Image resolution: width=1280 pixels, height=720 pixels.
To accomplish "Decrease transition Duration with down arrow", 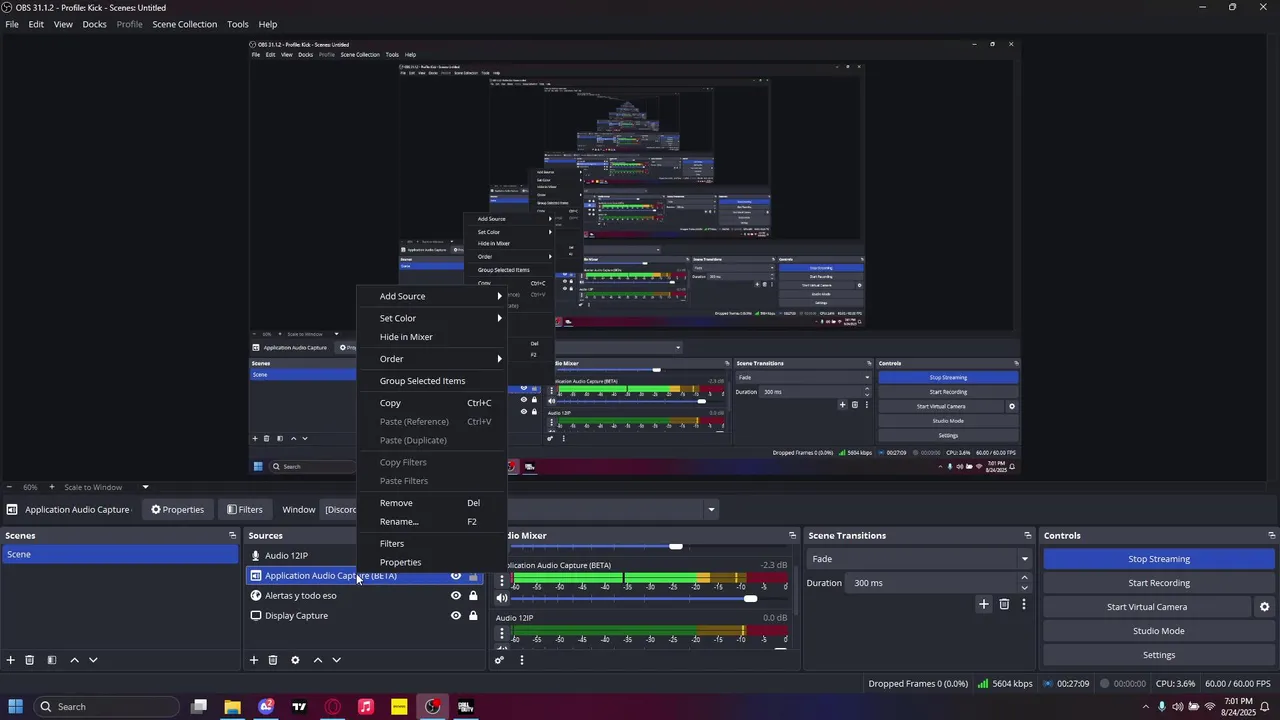I will coord(1024,588).
